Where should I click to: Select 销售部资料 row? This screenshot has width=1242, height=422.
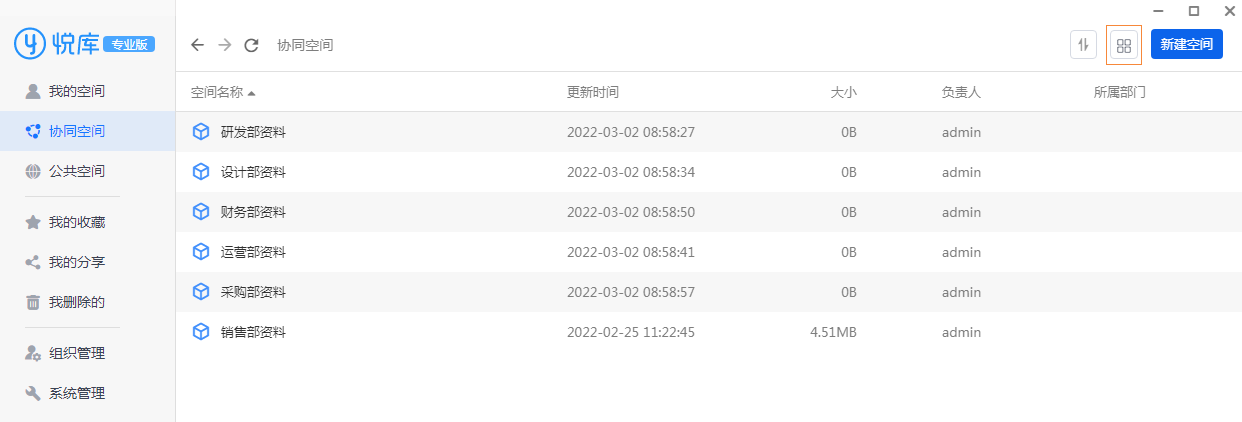[x=709, y=332]
